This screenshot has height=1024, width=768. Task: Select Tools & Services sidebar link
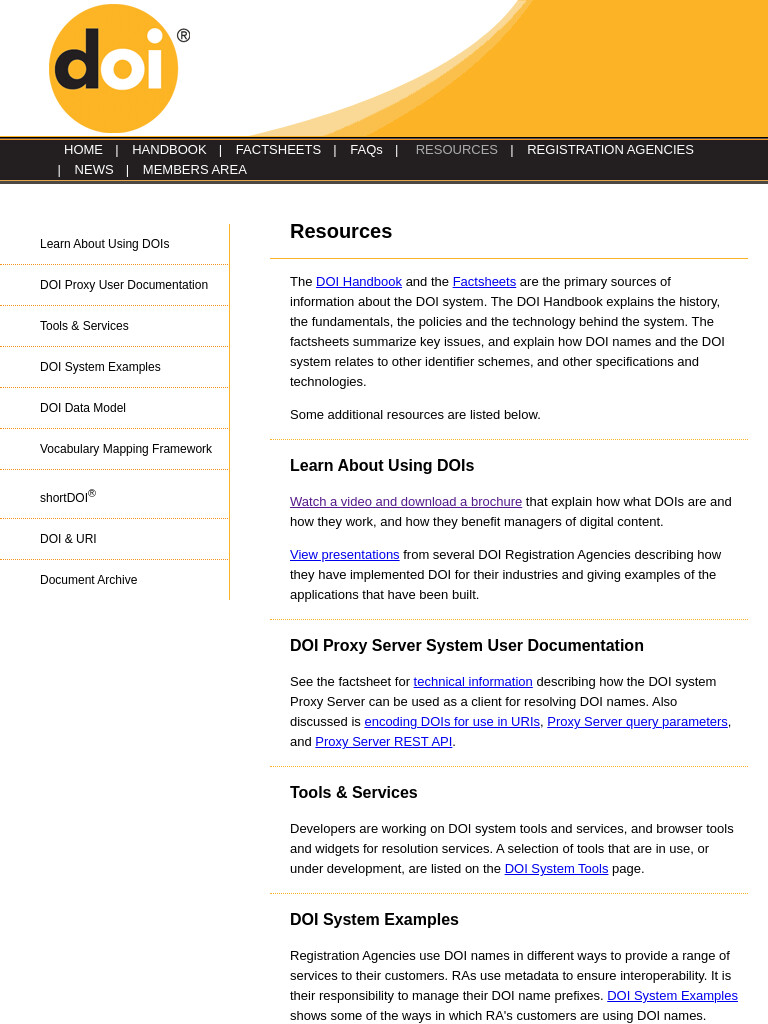84,326
